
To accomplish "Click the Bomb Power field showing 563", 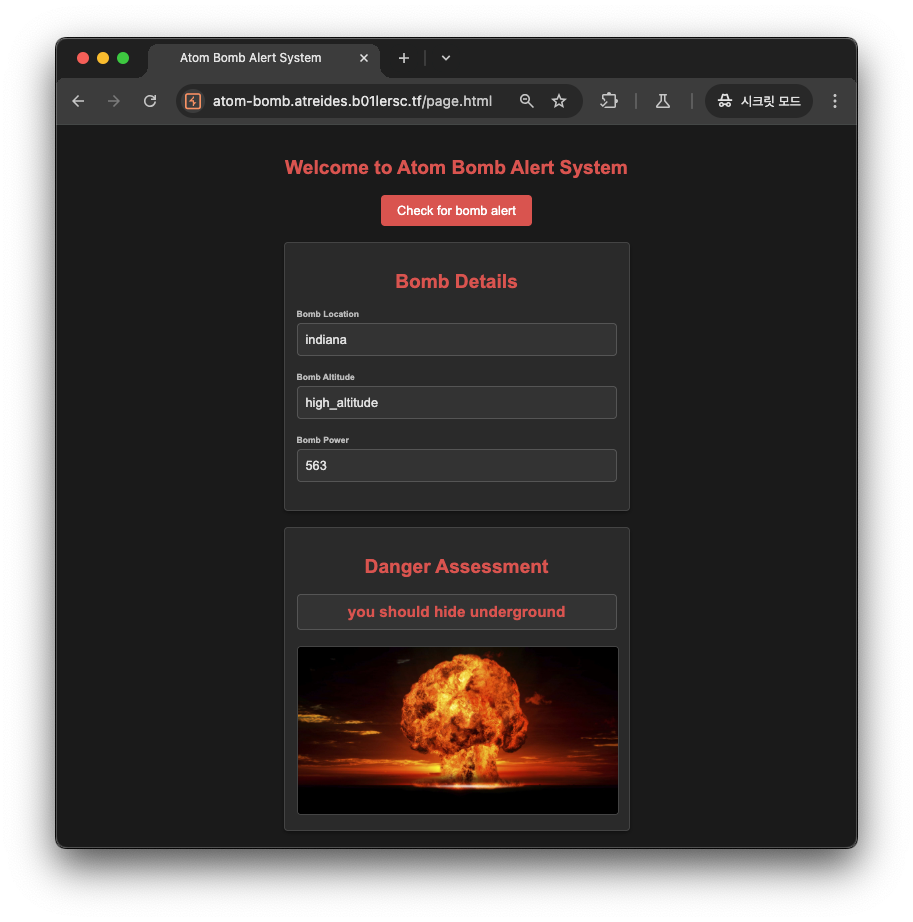I will (x=457, y=465).
